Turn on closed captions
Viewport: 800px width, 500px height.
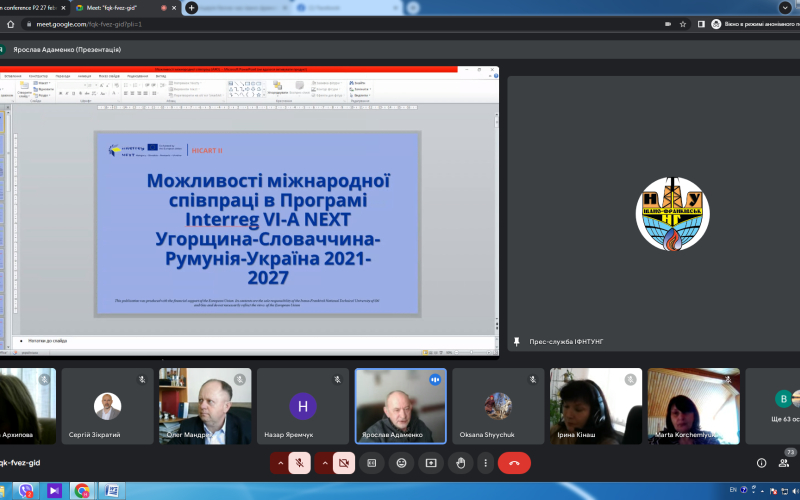coord(372,463)
